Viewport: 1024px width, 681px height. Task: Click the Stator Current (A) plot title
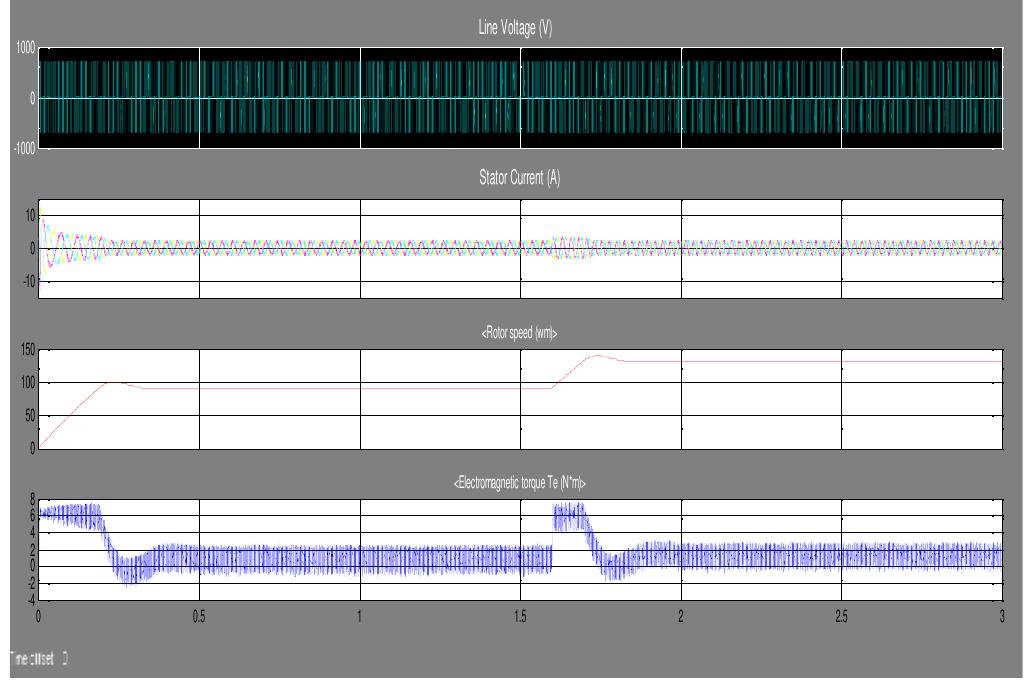(520, 178)
